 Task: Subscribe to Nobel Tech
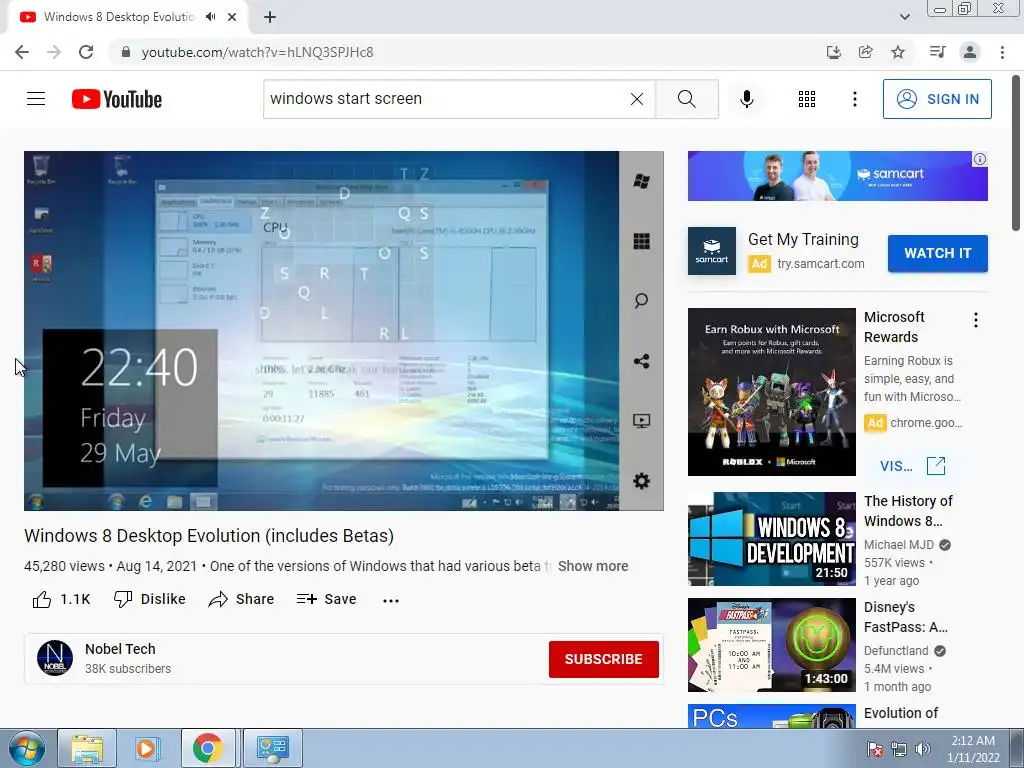pos(603,659)
